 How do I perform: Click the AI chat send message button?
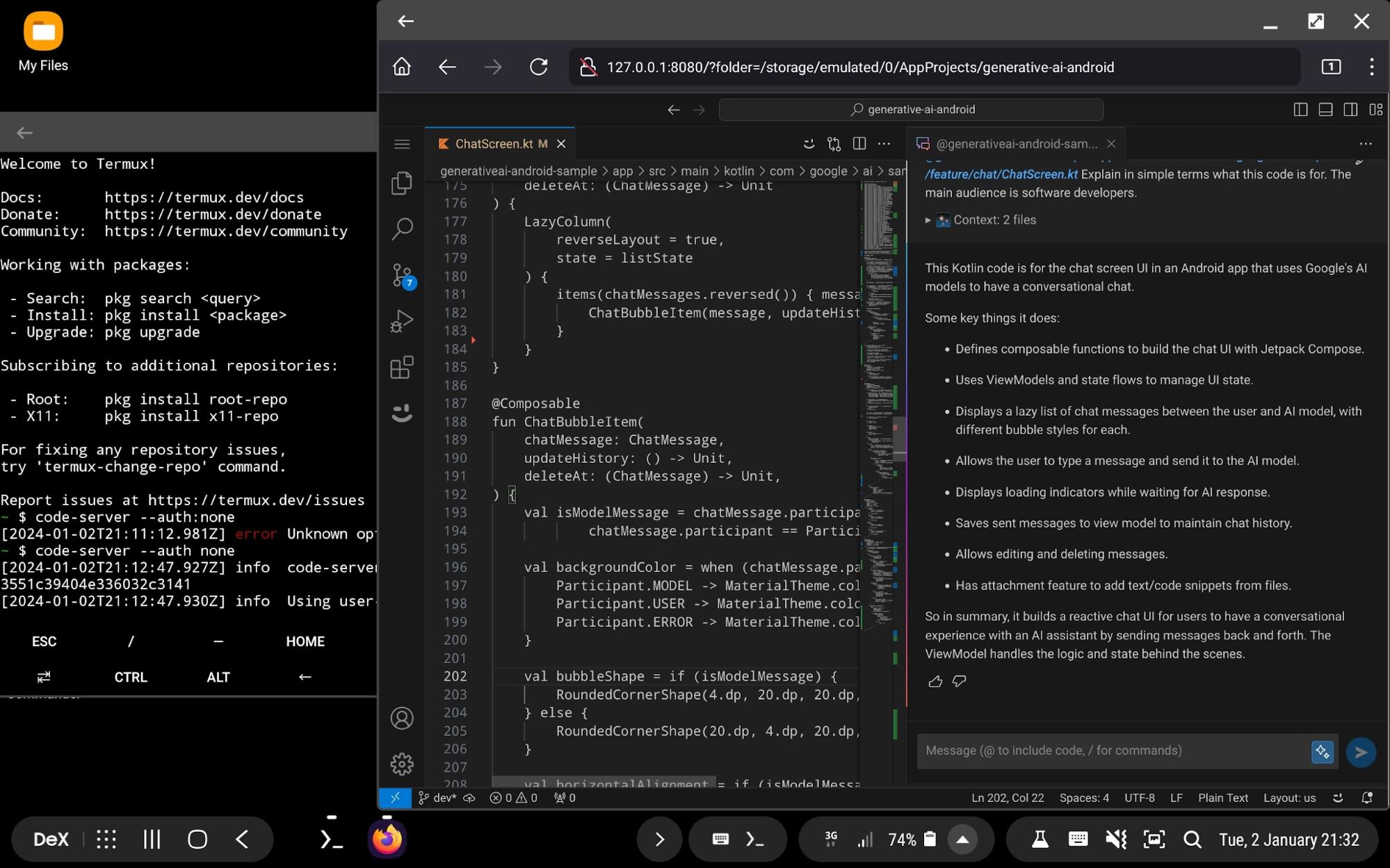(1361, 751)
